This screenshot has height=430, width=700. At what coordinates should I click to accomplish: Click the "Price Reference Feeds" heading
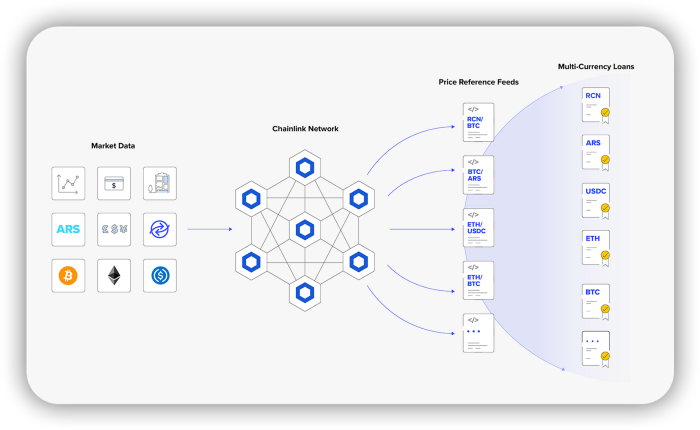point(479,82)
